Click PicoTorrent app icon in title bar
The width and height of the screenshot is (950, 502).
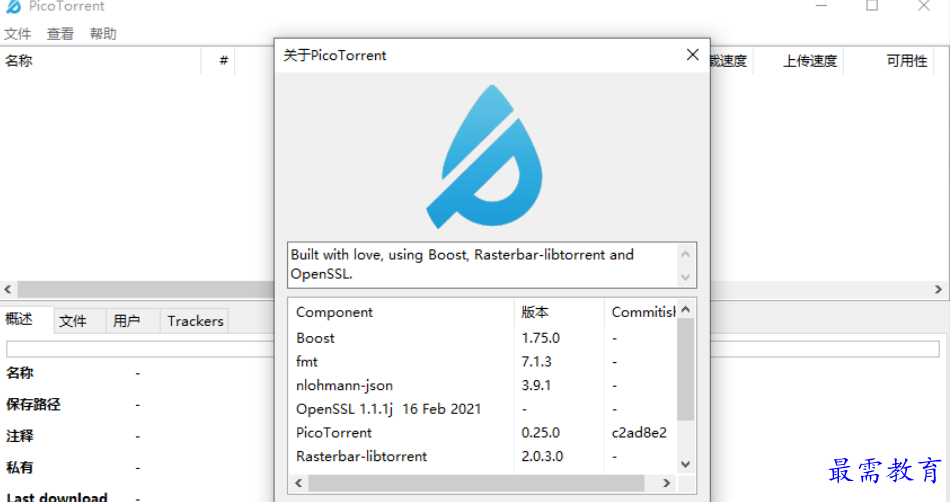tap(13, 7)
